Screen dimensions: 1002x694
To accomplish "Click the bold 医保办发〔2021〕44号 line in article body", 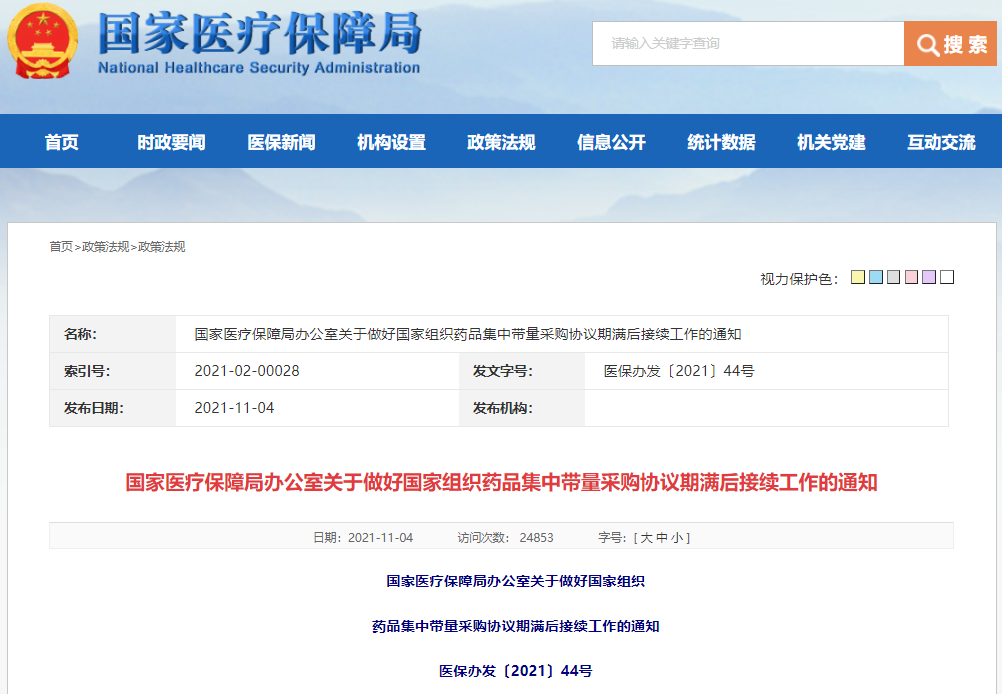I will pyautogui.click(x=516, y=671).
